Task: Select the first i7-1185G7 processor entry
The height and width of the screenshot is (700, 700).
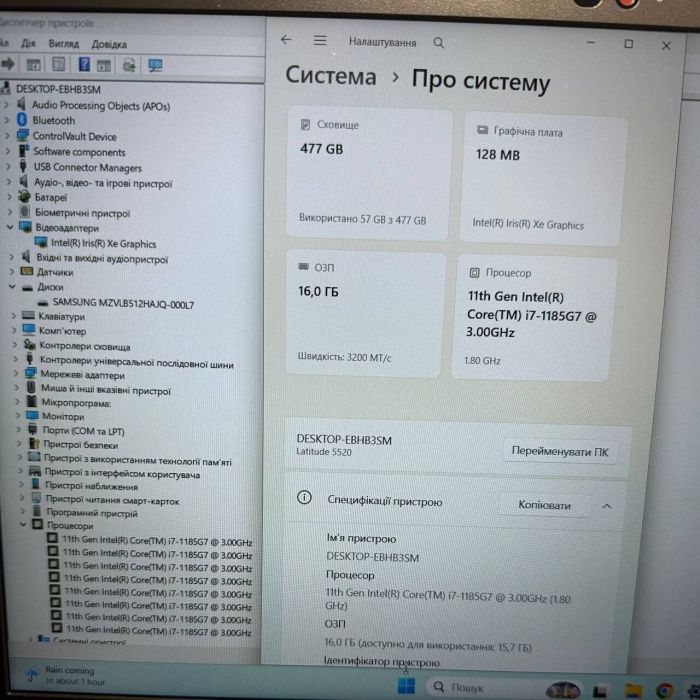Action: (x=157, y=541)
